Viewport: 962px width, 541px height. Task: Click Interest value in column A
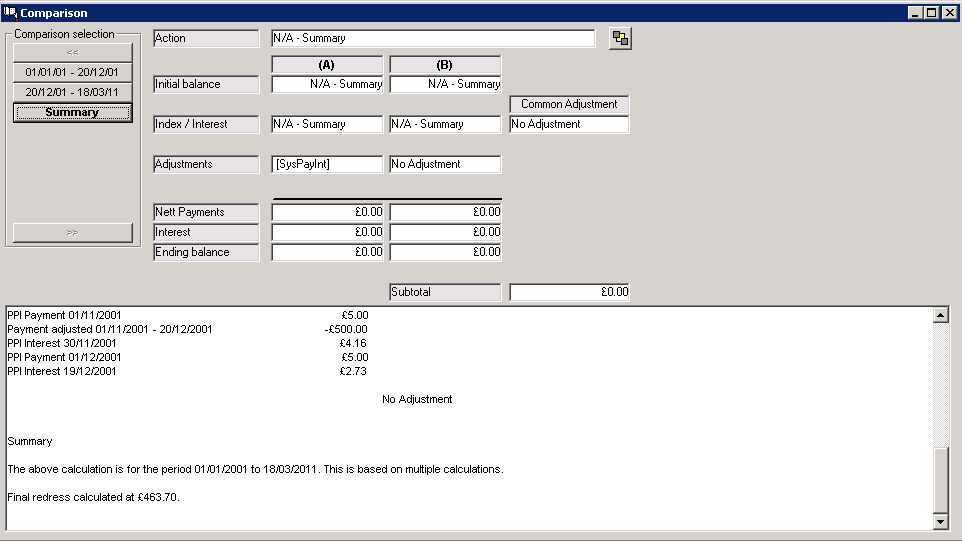(x=327, y=232)
